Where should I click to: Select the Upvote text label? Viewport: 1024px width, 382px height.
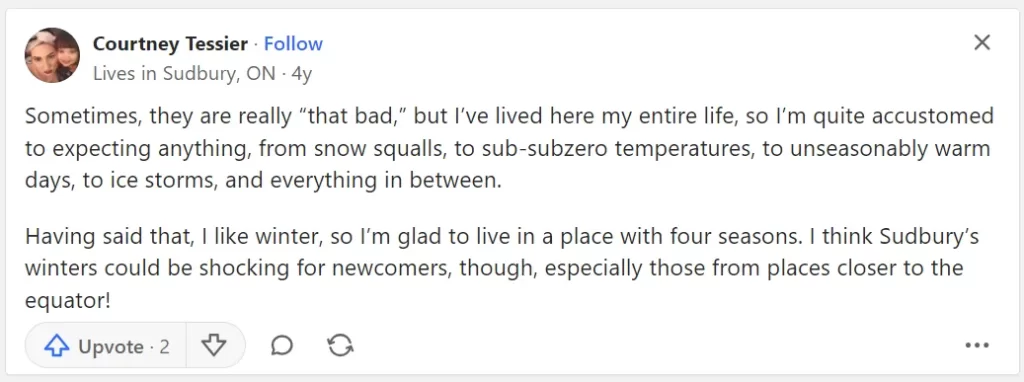point(111,347)
